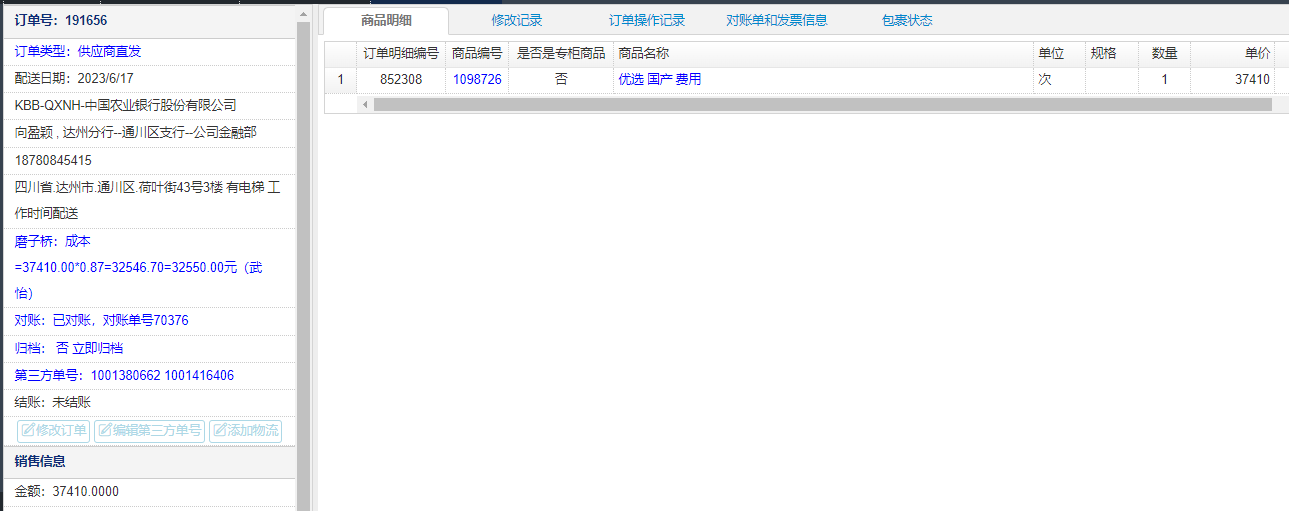Open the 商品明细 tab

click(386, 20)
